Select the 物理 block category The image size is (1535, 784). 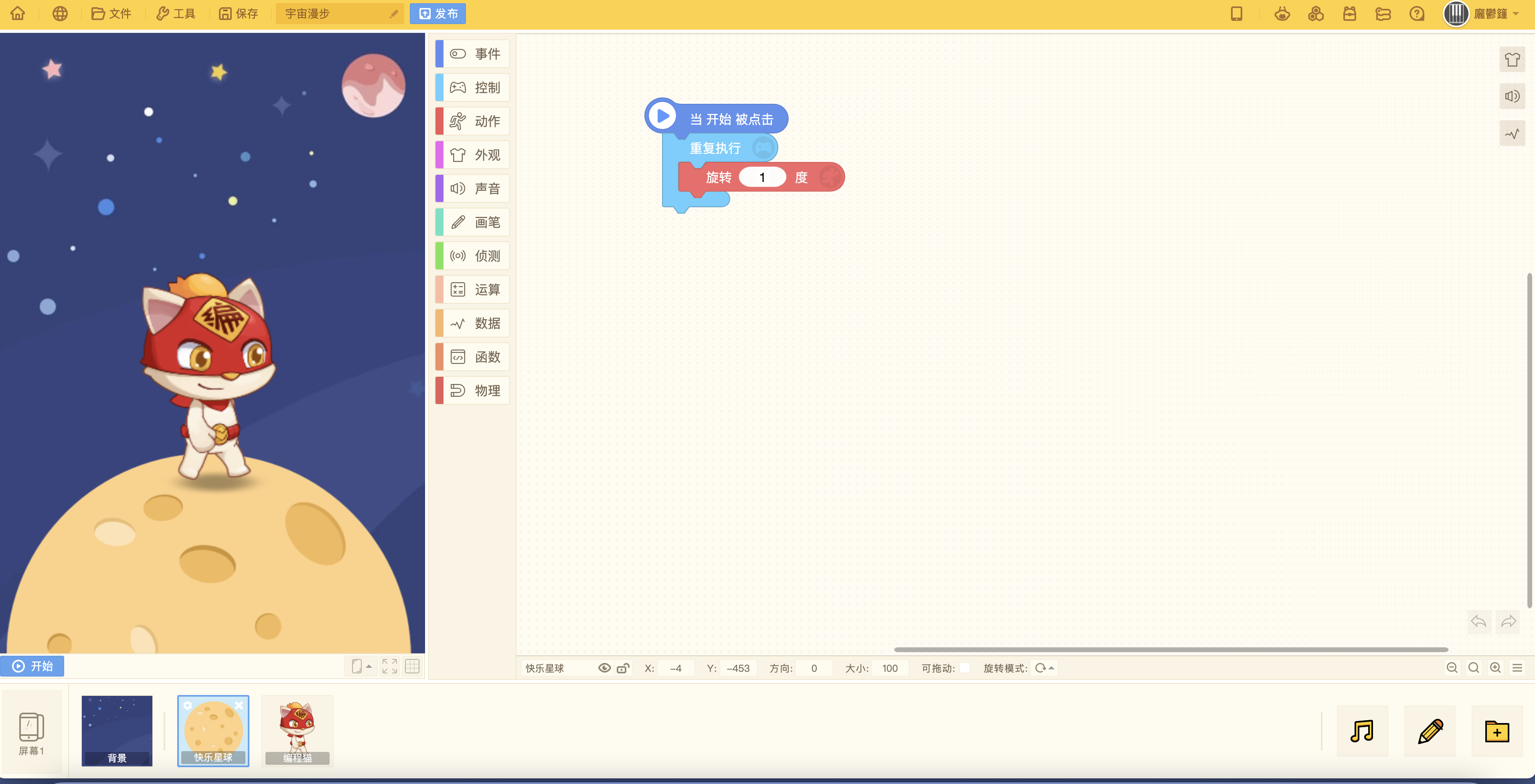[x=472, y=391]
